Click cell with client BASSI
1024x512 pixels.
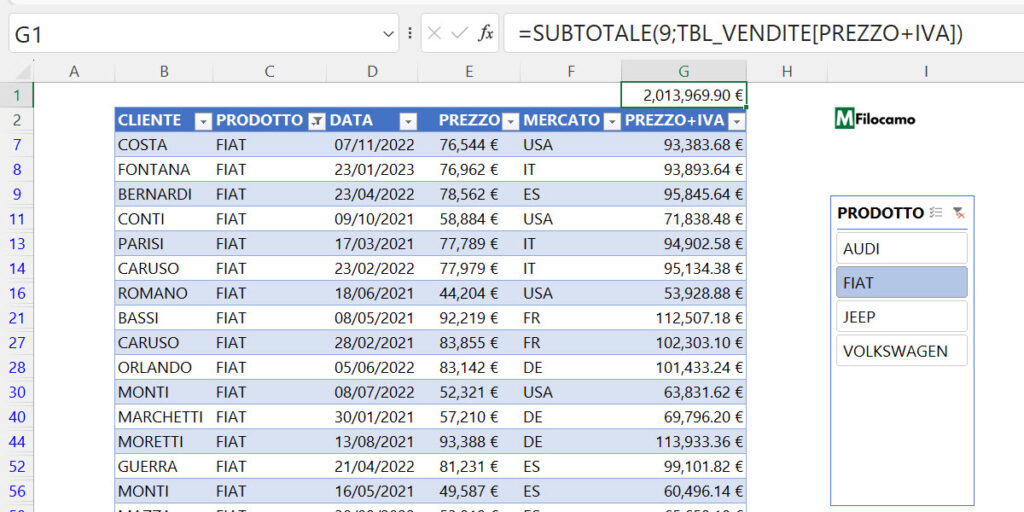click(x=164, y=318)
